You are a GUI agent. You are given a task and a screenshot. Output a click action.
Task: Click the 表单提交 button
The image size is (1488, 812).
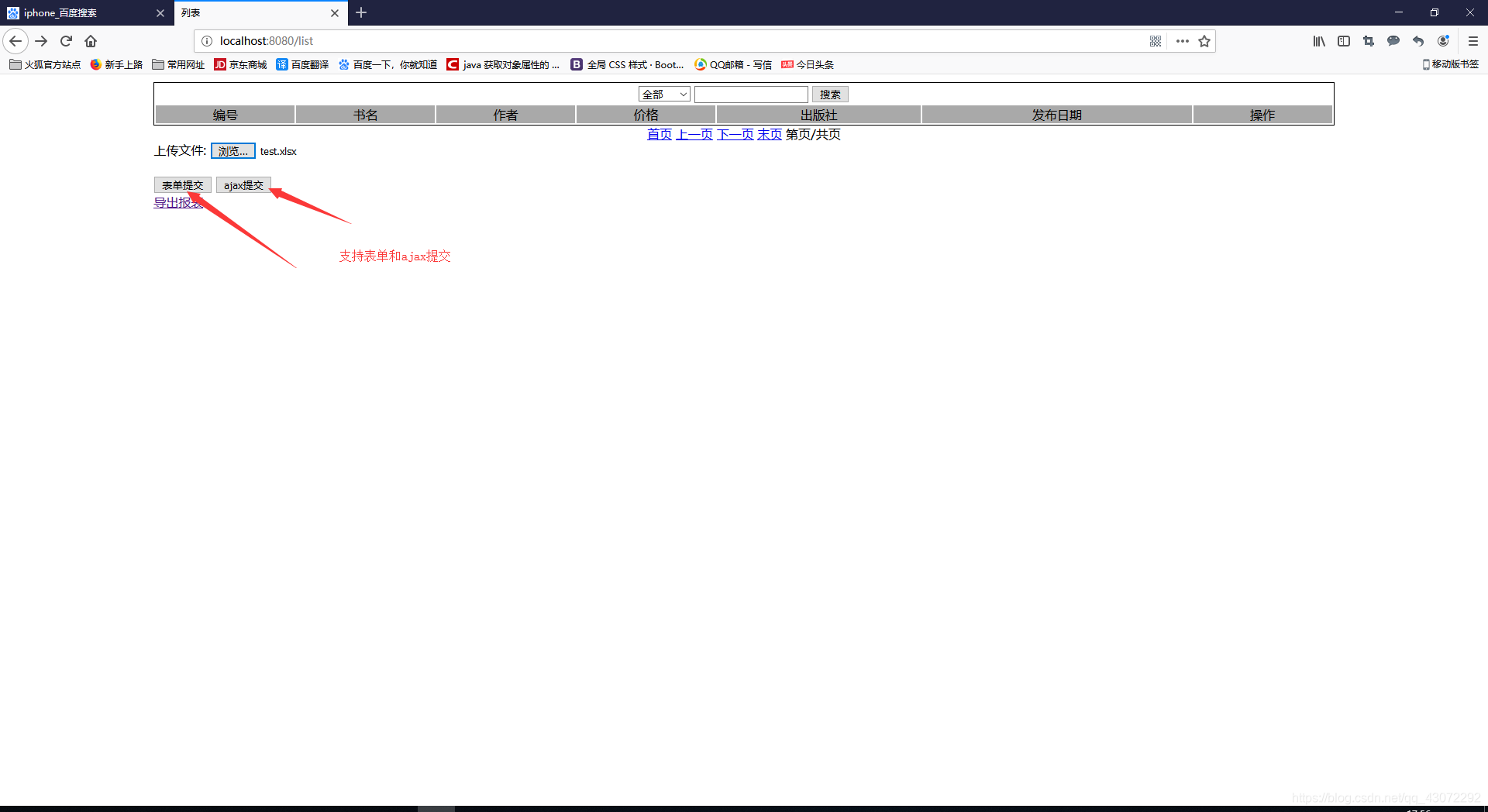[x=183, y=185]
